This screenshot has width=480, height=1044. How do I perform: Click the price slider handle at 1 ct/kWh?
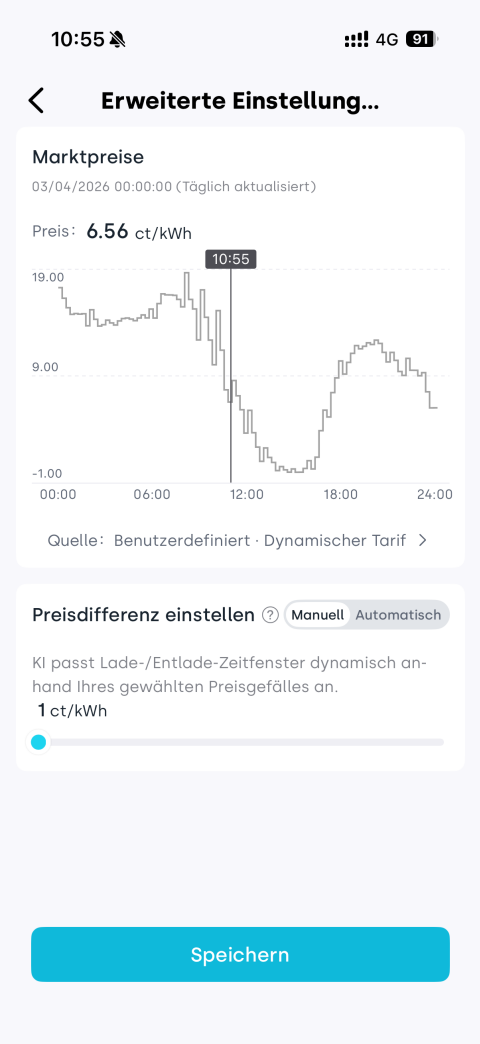(x=39, y=742)
